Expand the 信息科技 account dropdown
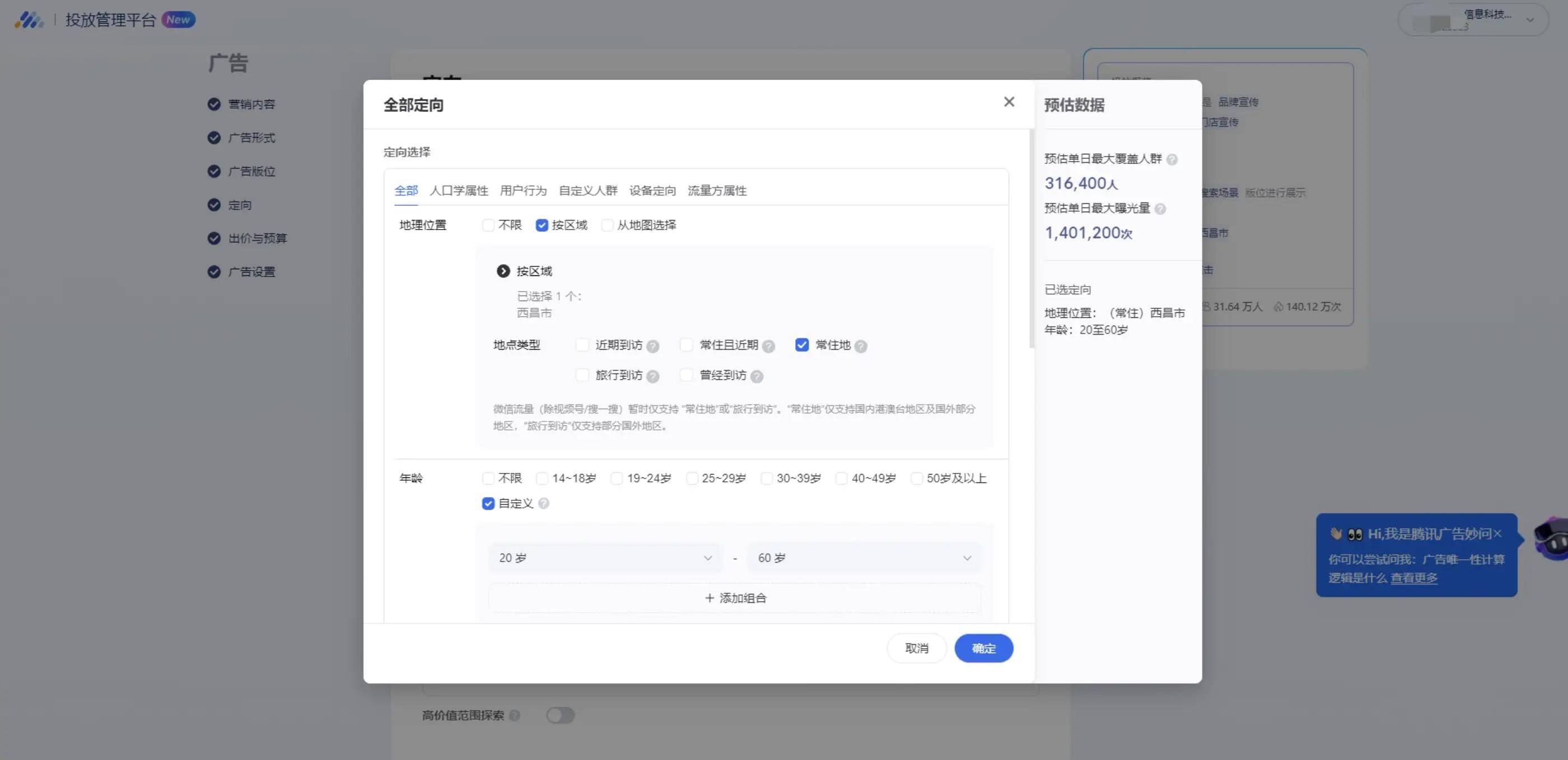 coord(1530,20)
